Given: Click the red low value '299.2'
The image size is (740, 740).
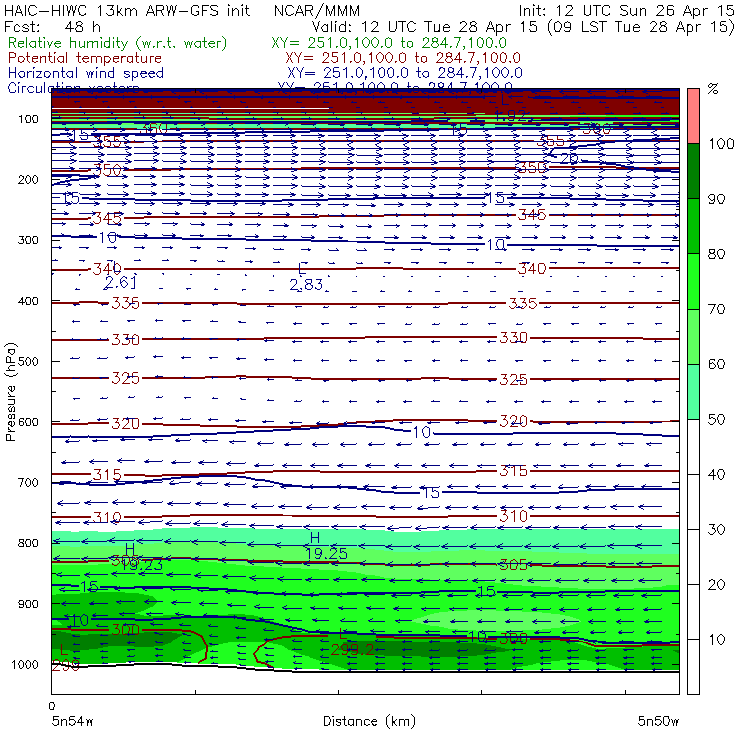Looking at the screenshot, I should coord(353,650).
